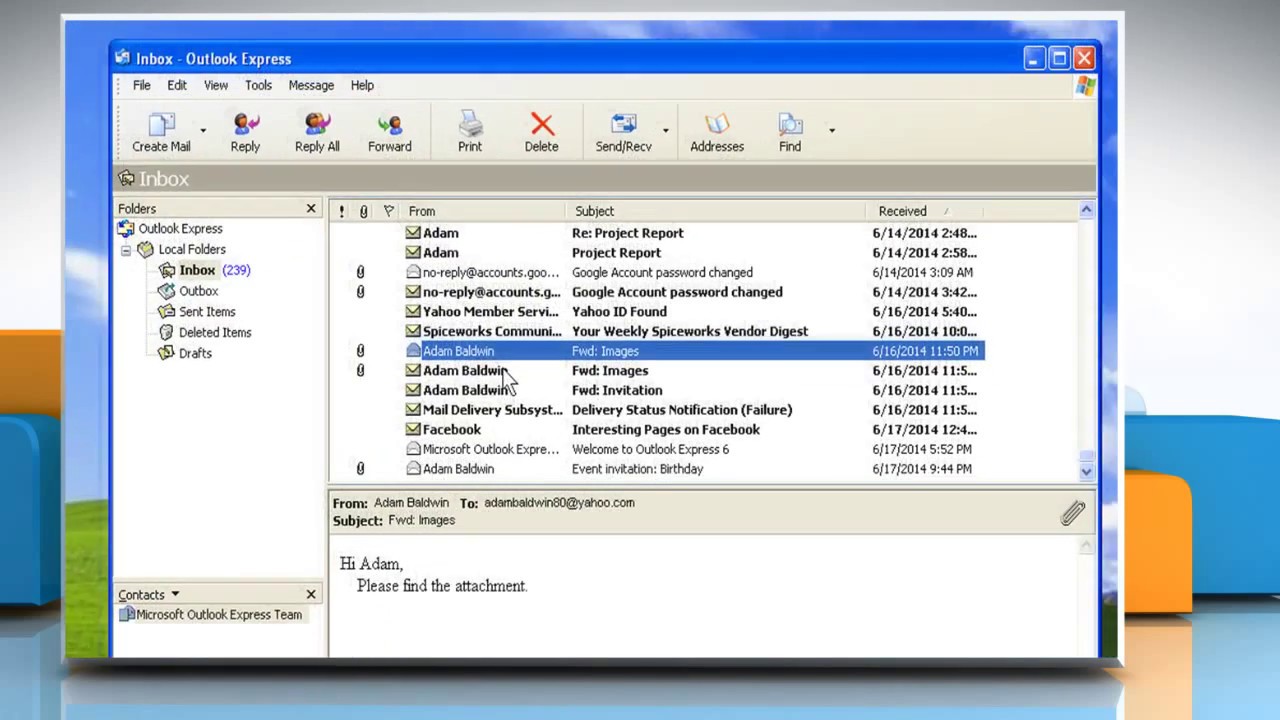Select unread 'Google Account password changed' 3:42 message
Viewport: 1280px width, 720px height.
[x=657, y=292]
